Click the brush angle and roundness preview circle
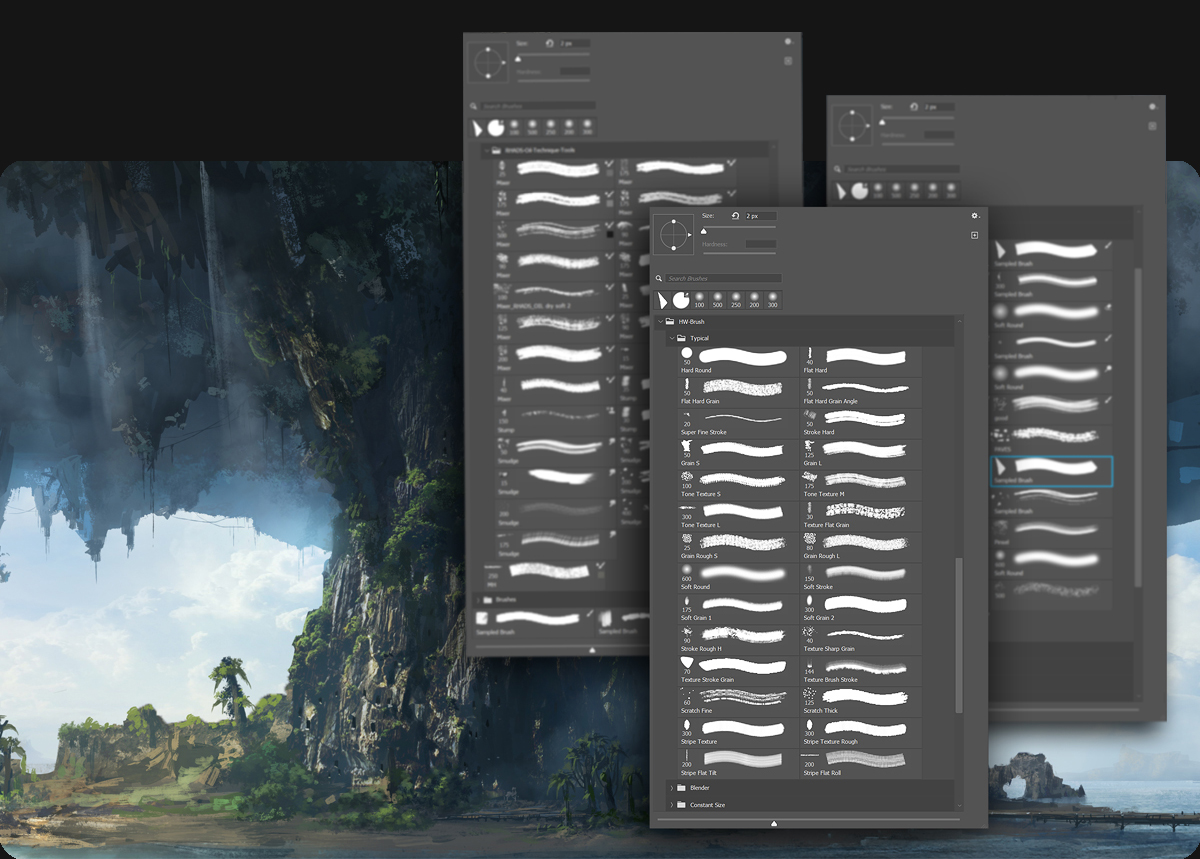This screenshot has height=859, width=1200. 675,235
